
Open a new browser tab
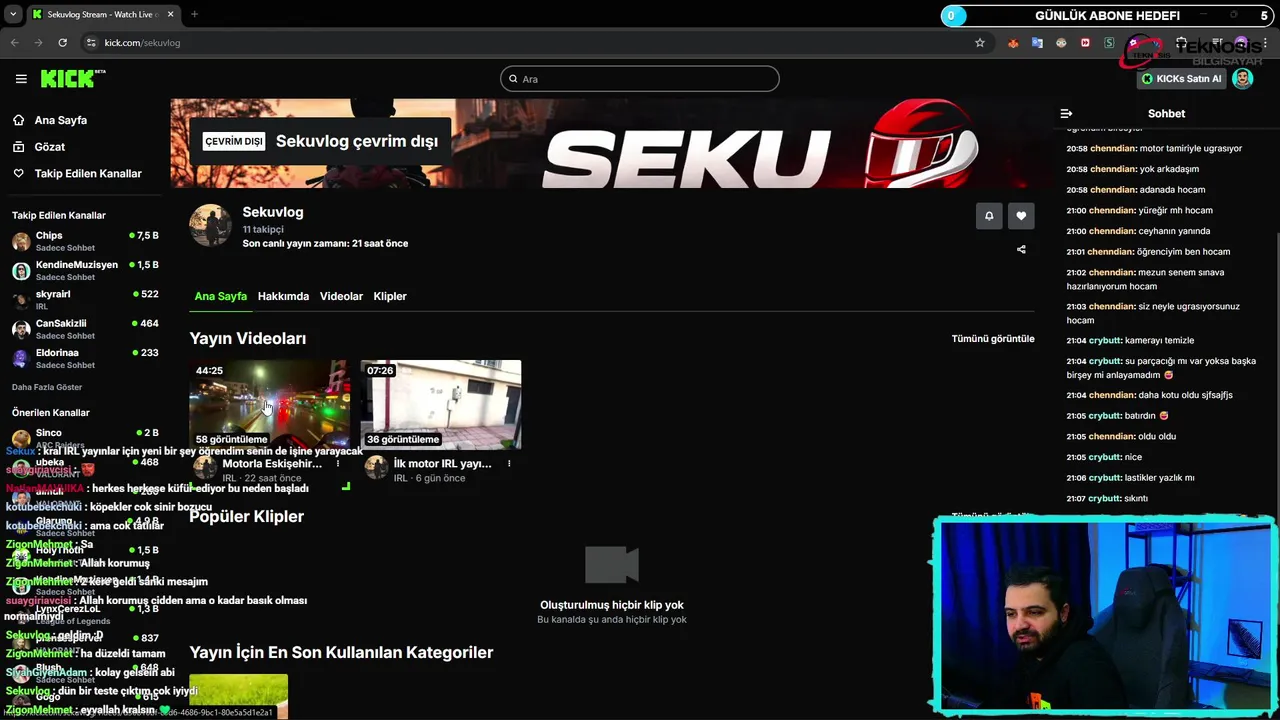pyautogui.click(x=194, y=14)
